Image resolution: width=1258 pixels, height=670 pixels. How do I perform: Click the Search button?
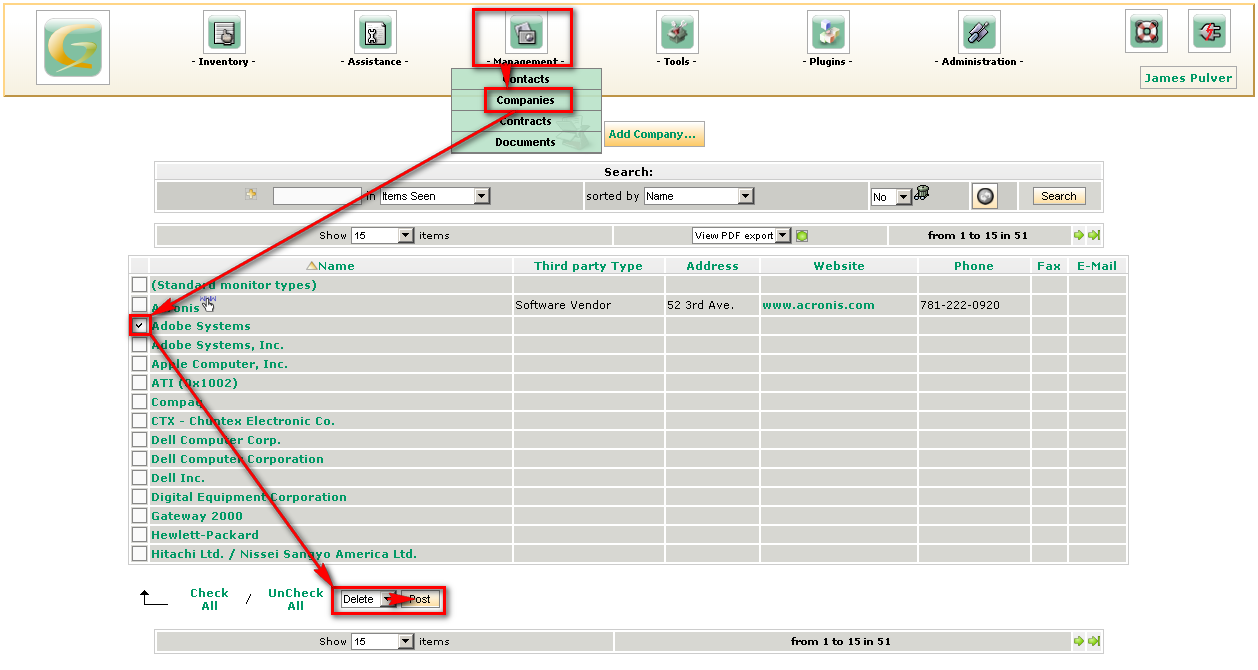(x=1059, y=196)
